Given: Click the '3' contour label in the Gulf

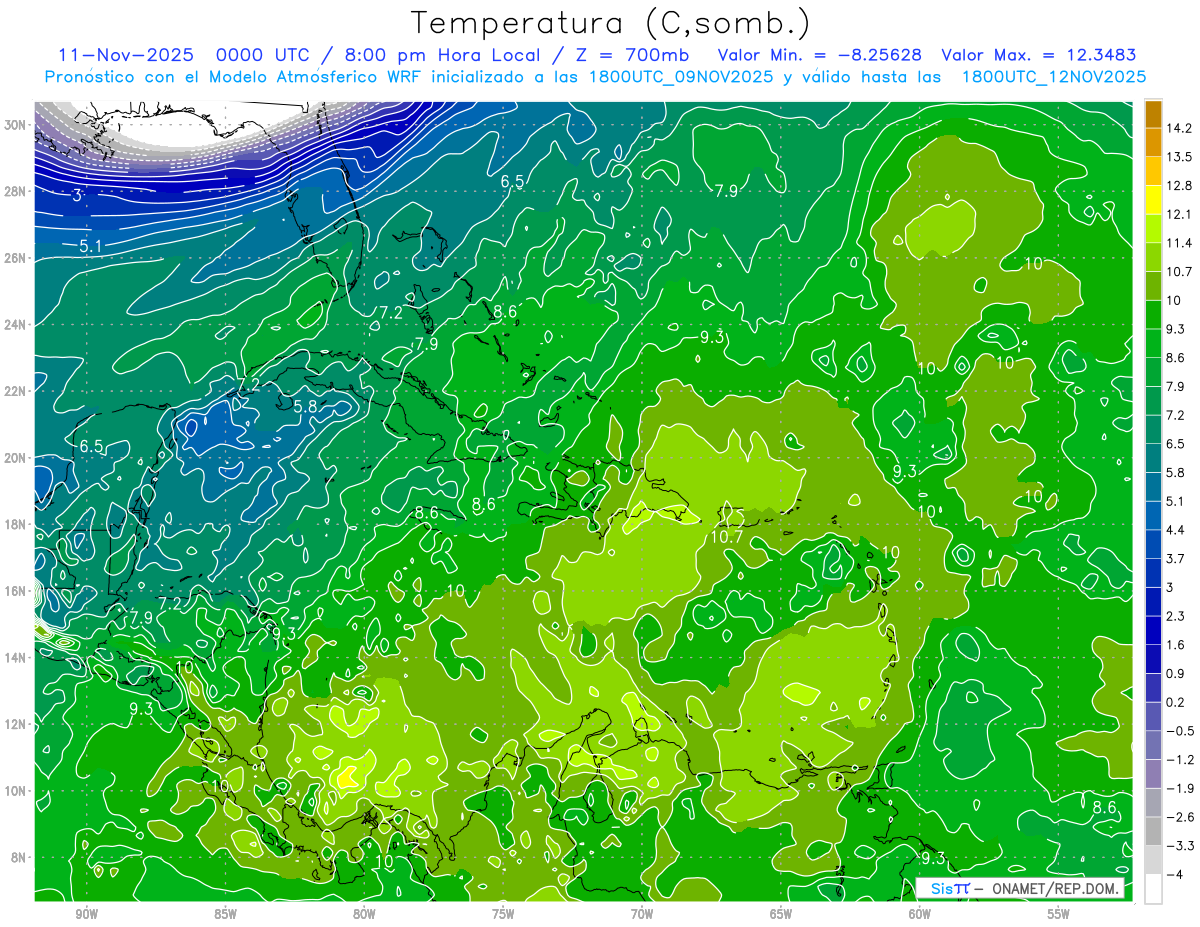Looking at the screenshot, I should pos(78,195).
